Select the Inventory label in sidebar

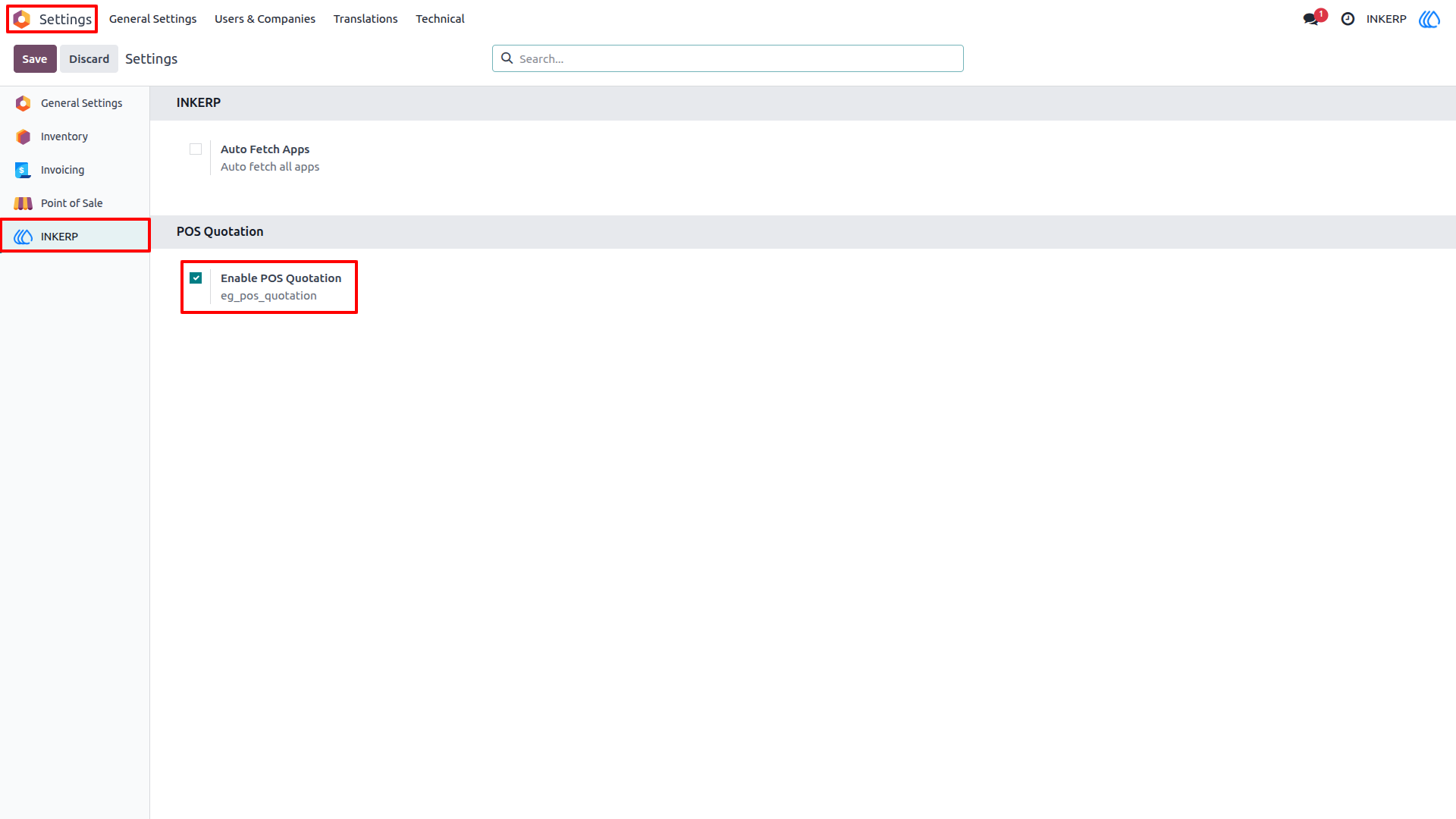pyautogui.click(x=64, y=136)
